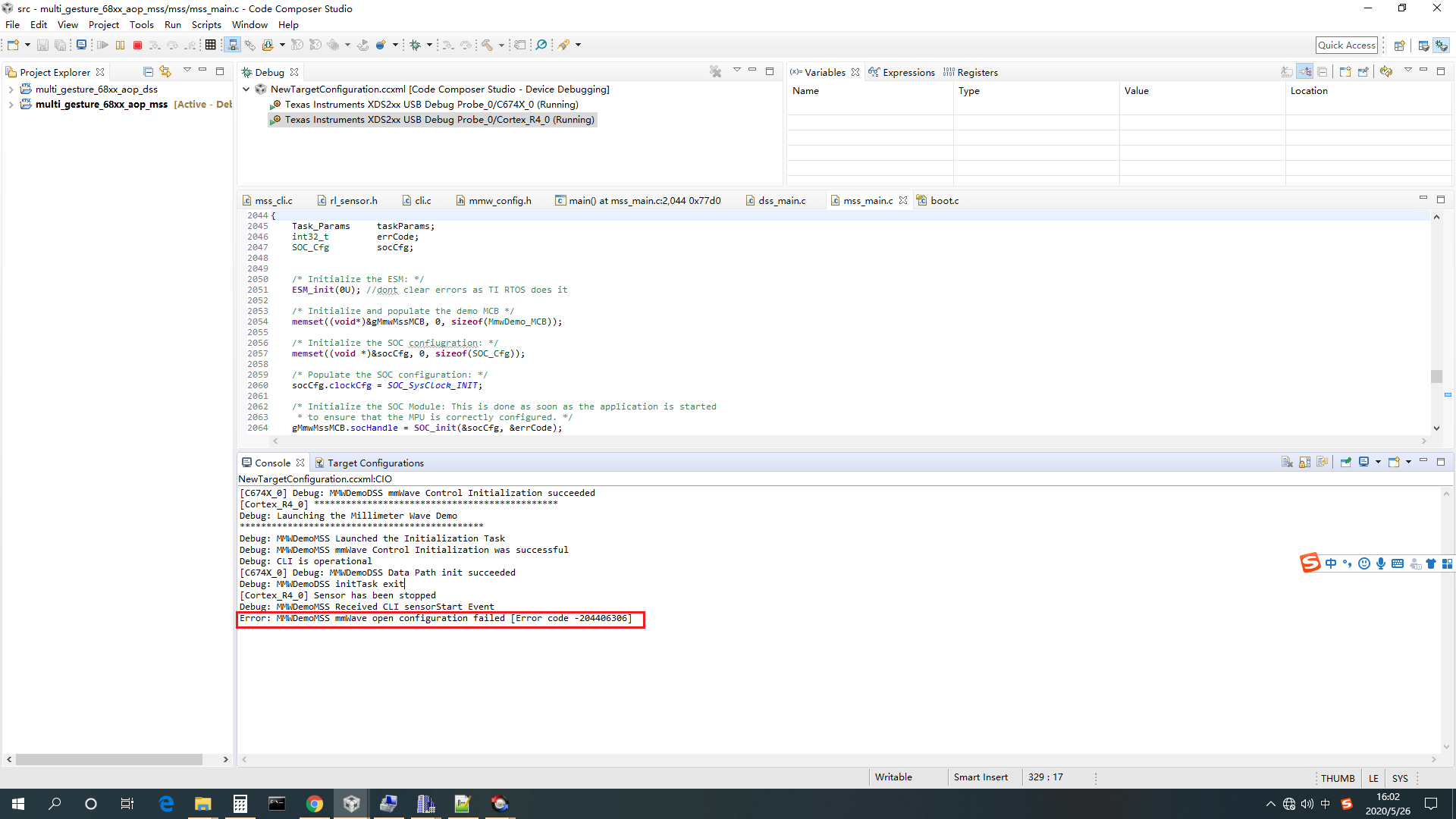
Task: Open the Windows Start menu
Action: (18, 804)
